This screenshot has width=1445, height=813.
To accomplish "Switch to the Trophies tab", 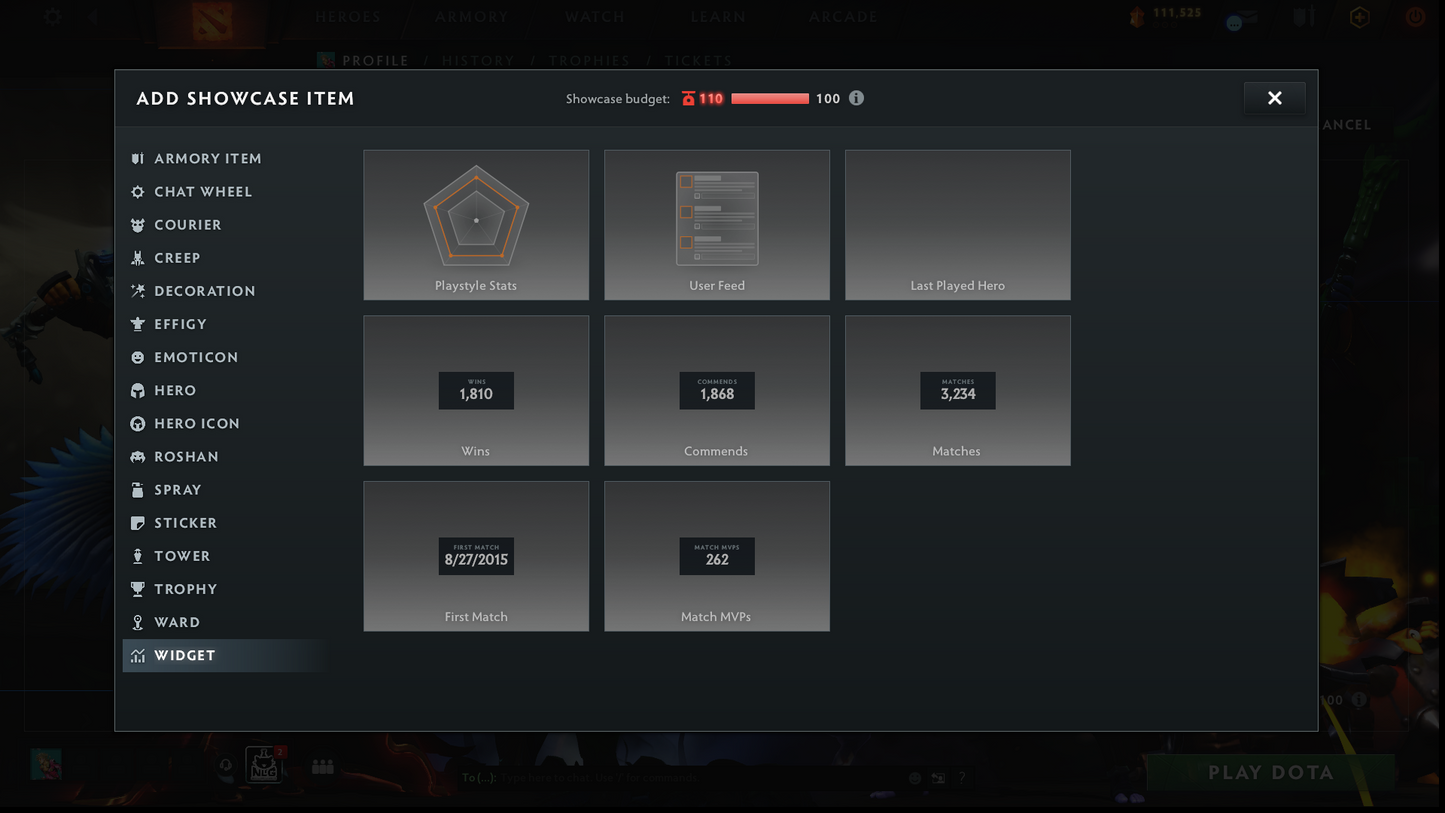I will pyautogui.click(x=590, y=60).
